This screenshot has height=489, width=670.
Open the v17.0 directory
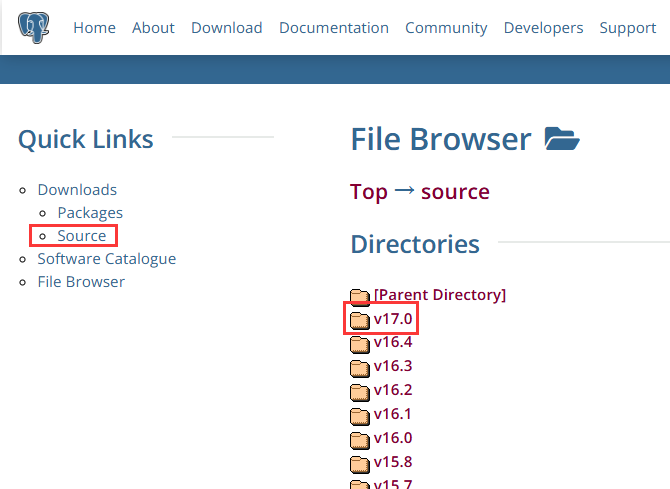(393, 319)
